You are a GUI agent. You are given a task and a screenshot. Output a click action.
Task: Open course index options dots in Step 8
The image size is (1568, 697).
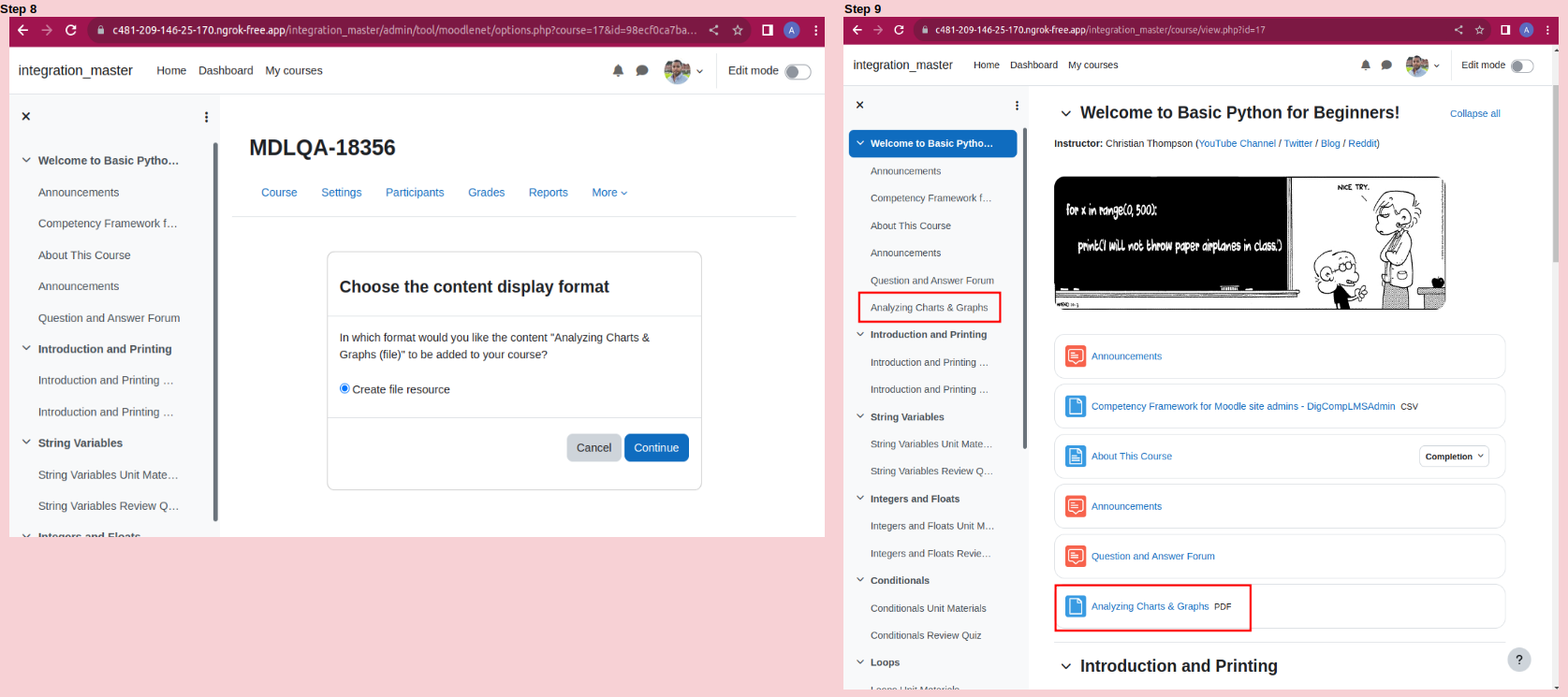pos(206,117)
